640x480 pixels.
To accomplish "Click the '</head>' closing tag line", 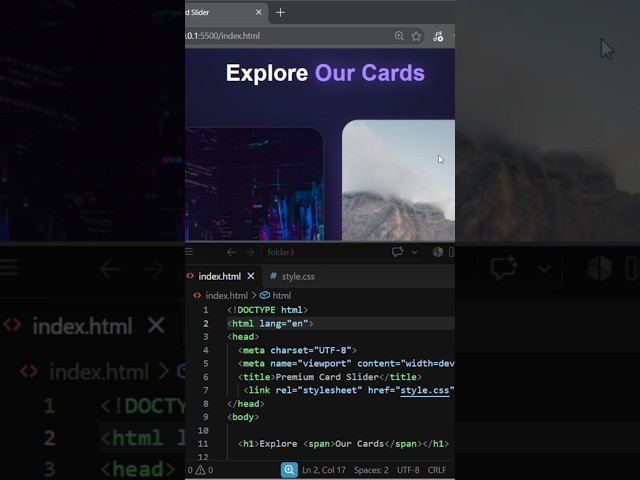I will tap(246, 404).
